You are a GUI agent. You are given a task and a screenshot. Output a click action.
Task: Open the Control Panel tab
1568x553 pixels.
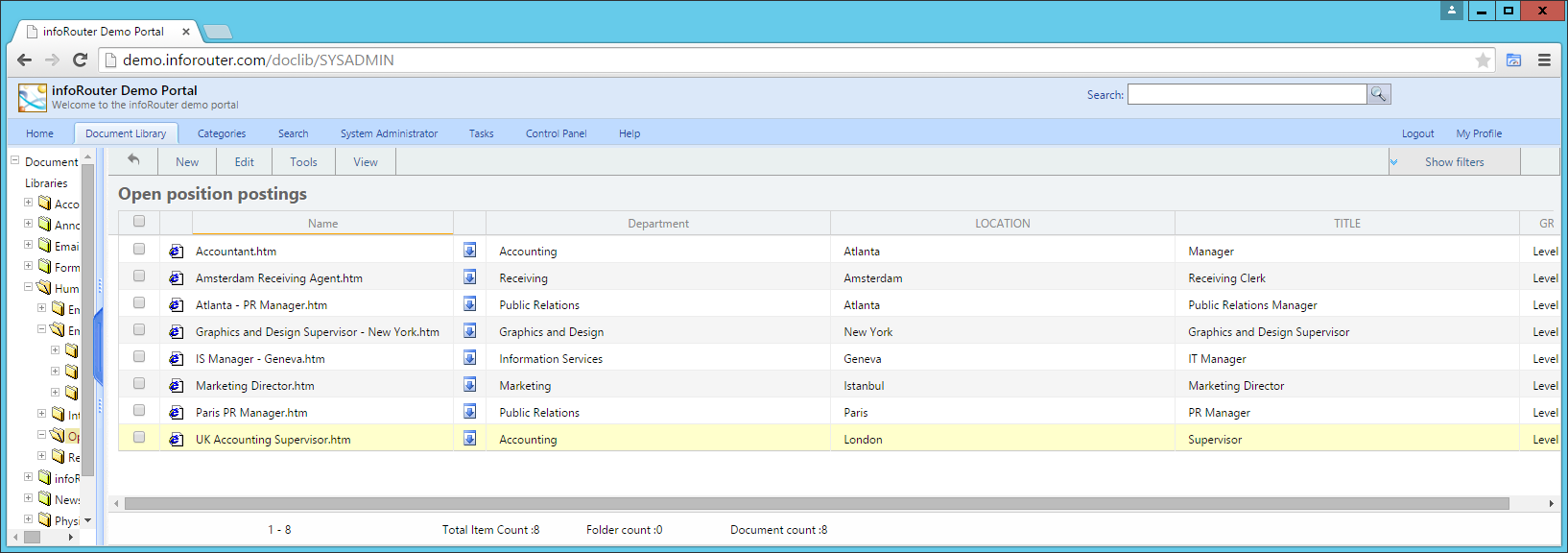click(x=557, y=133)
